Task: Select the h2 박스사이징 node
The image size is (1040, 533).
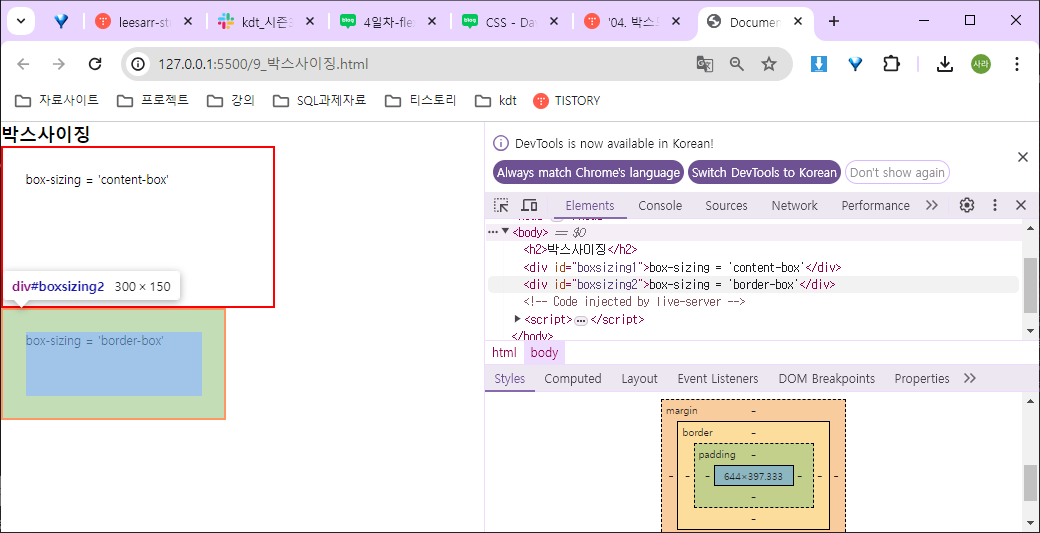Action: tap(580, 250)
